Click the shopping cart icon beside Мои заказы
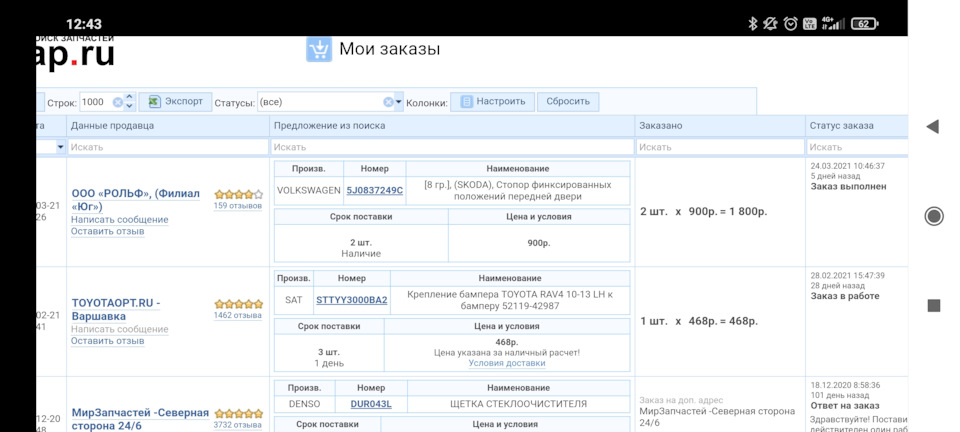Image resolution: width=960 pixels, height=432 pixels. click(x=318, y=49)
